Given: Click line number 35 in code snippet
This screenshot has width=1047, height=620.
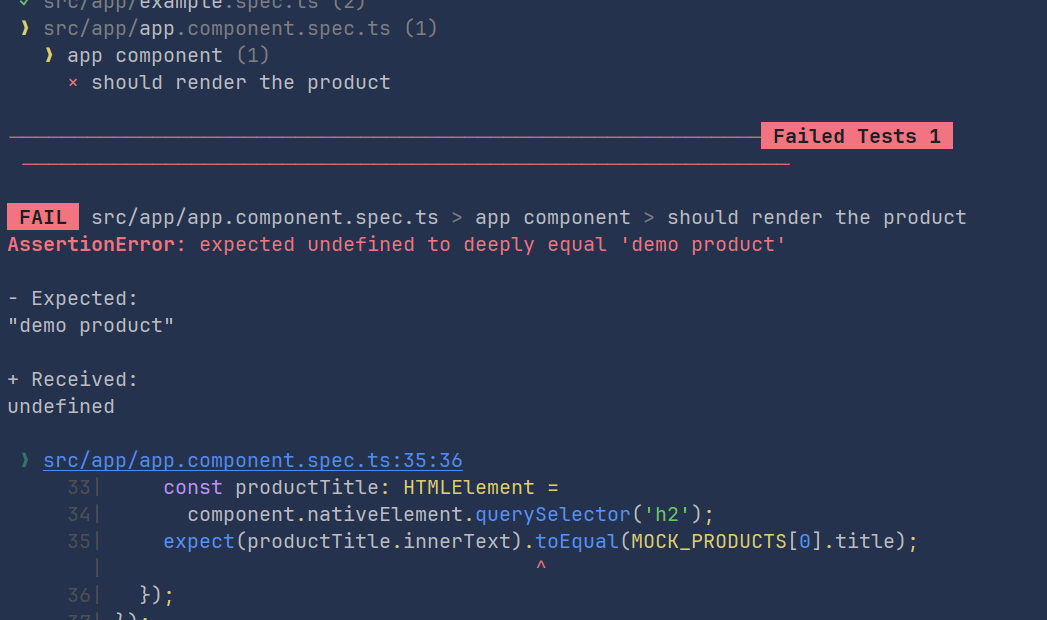Looking at the screenshot, I should (79, 541).
